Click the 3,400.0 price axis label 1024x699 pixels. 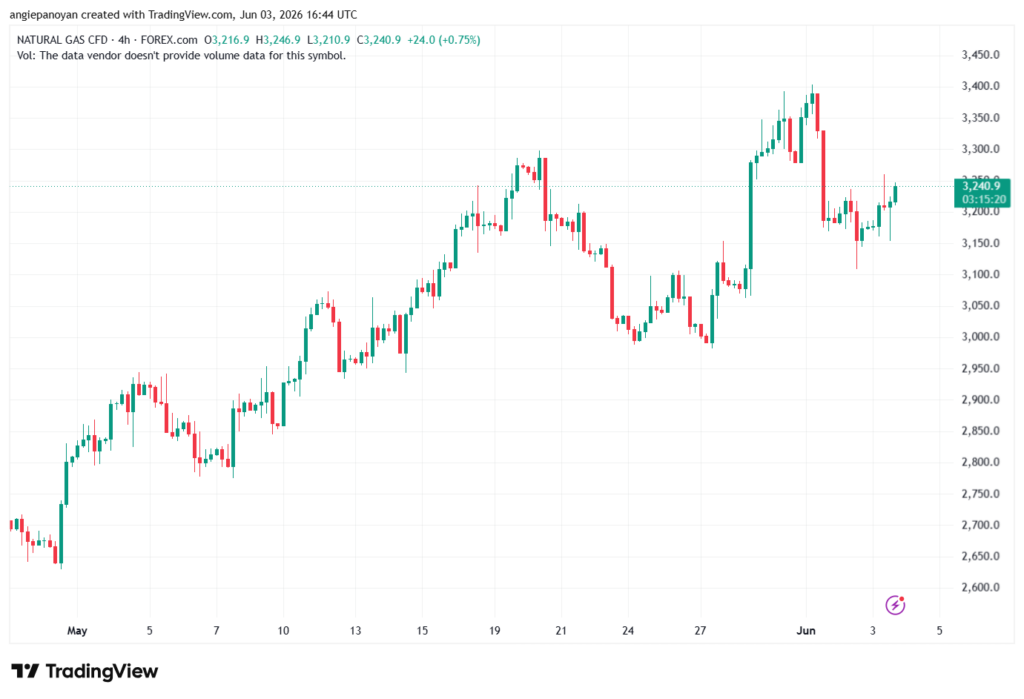(980, 86)
